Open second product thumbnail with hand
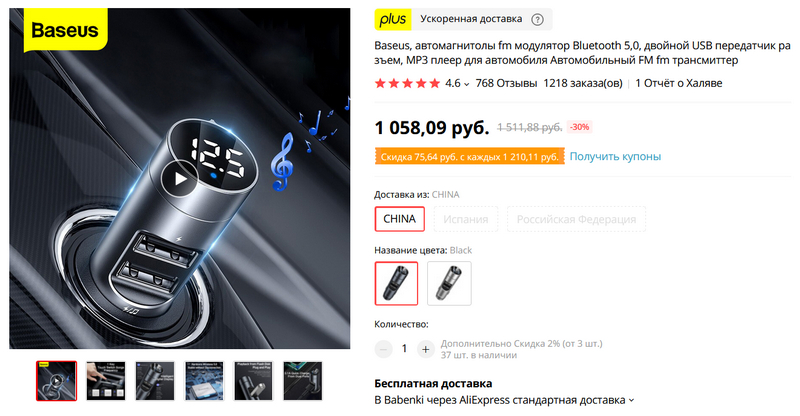The image size is (800, 416). pyautogui.click(x=106, y=381)
